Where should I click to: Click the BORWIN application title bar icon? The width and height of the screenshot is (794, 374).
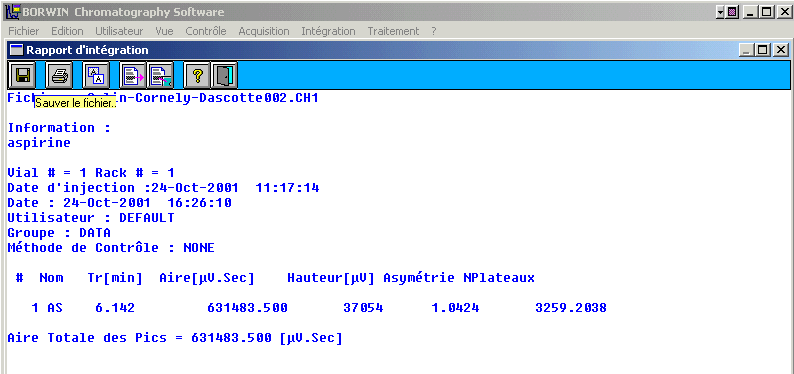tap(13, 12)
